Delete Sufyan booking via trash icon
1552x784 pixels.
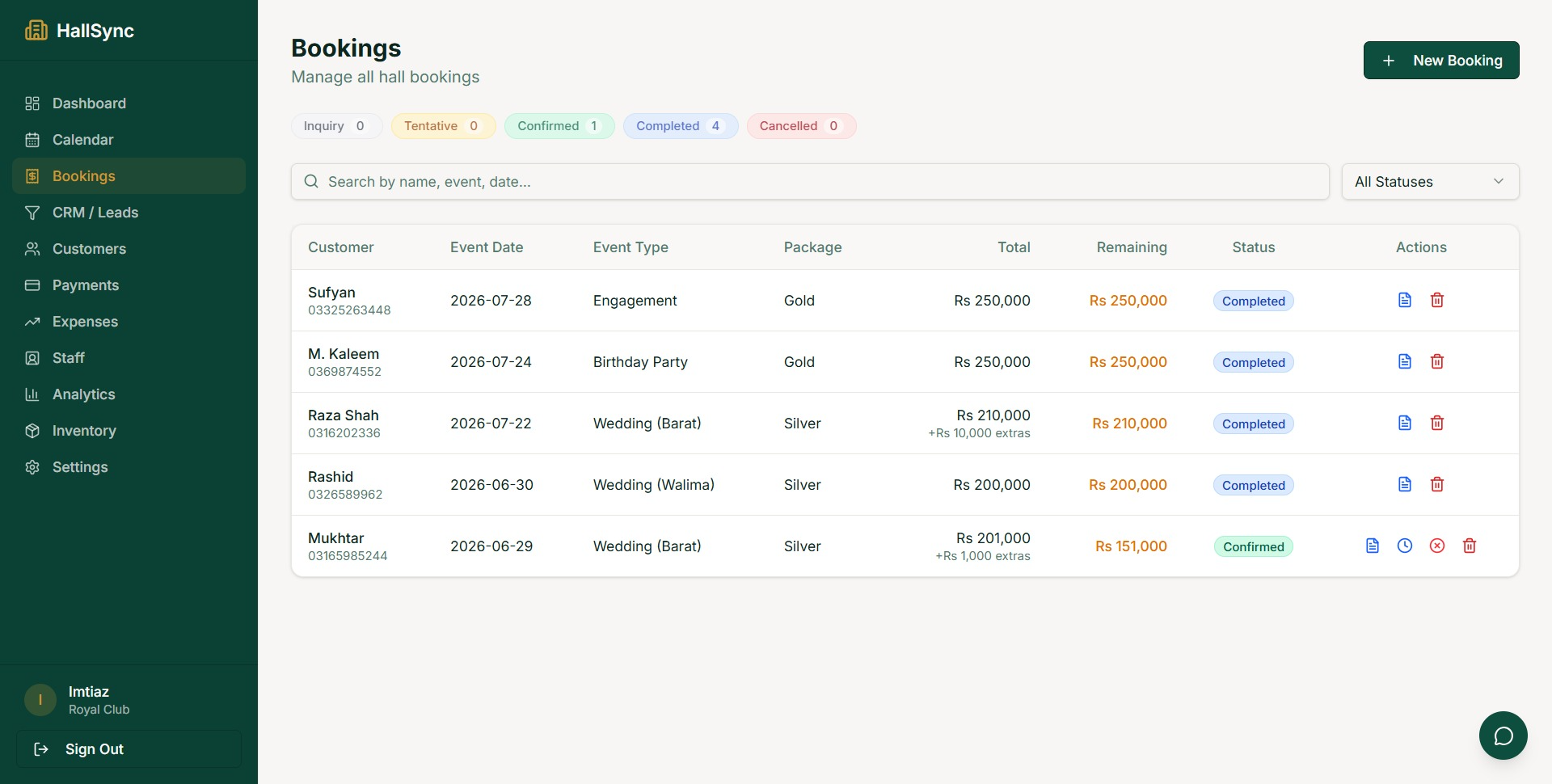pyautogui.click(x=1437, y=300)
